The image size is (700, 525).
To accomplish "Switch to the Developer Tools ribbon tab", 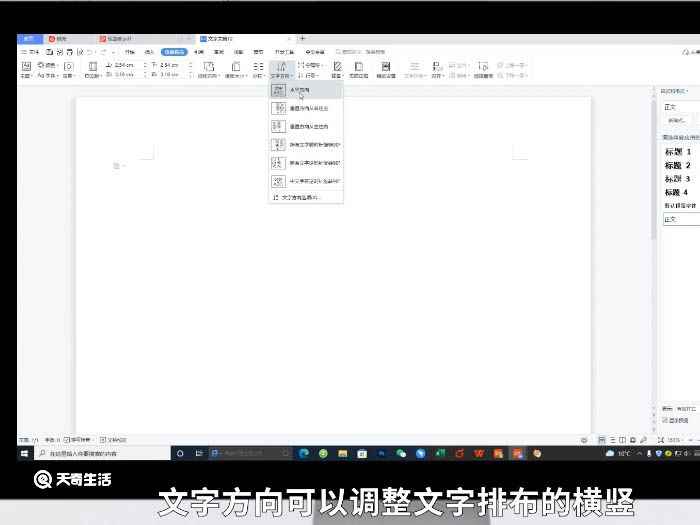I will tap(284, 52).
